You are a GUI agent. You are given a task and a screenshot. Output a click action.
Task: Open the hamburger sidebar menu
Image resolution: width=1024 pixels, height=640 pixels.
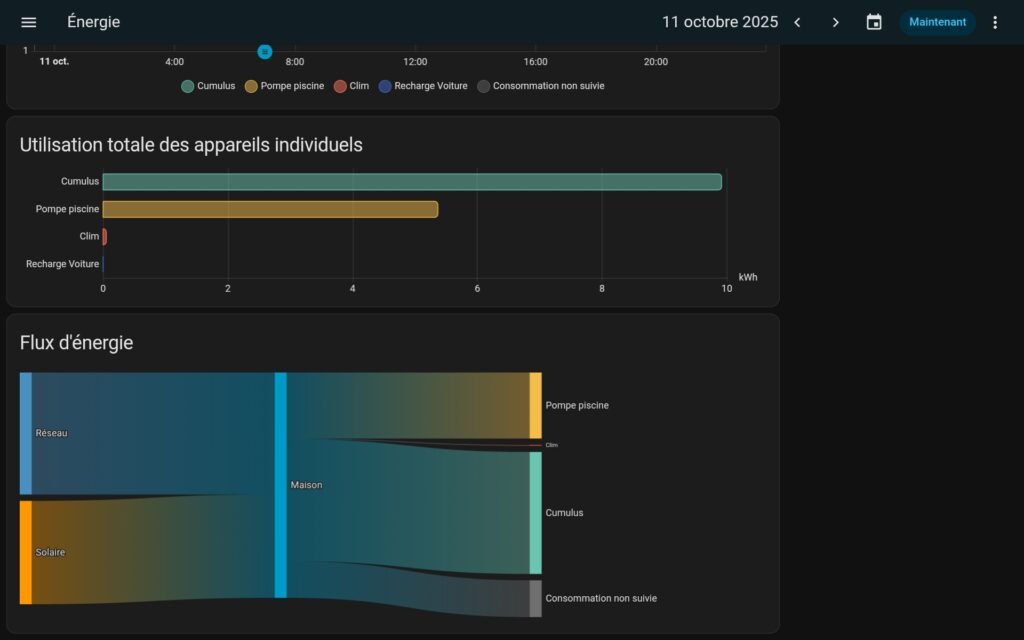(x=29, y=22)
